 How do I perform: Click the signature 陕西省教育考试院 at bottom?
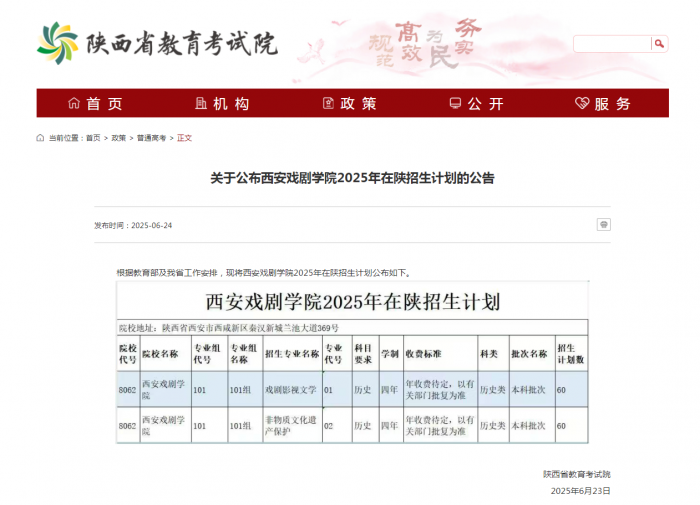(577, 474)
